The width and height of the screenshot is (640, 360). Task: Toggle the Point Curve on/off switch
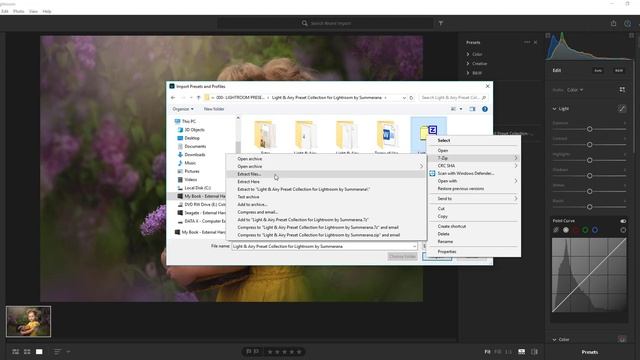point(623,221)
